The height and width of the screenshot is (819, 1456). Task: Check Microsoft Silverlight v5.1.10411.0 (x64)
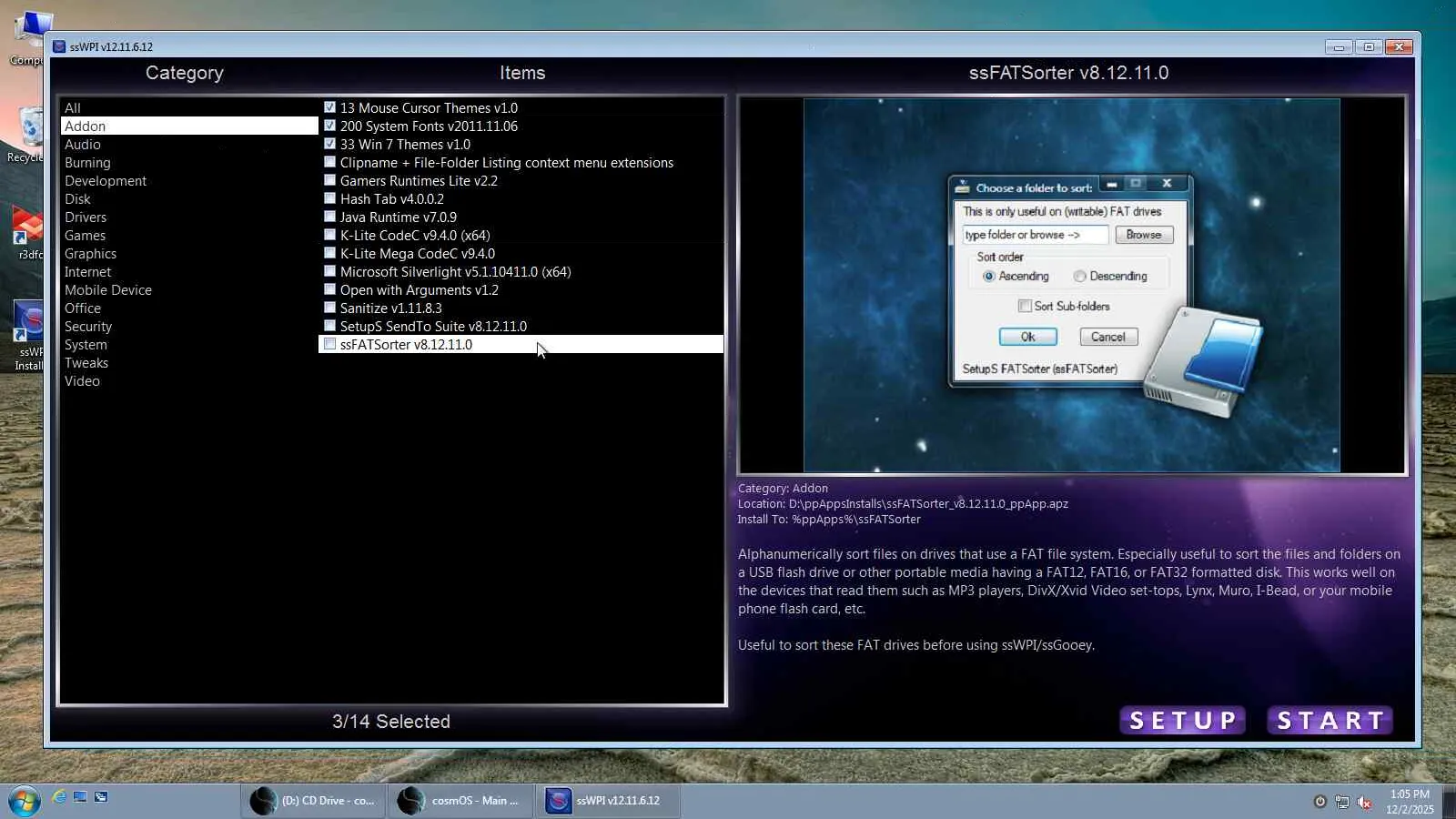(330, 271)
